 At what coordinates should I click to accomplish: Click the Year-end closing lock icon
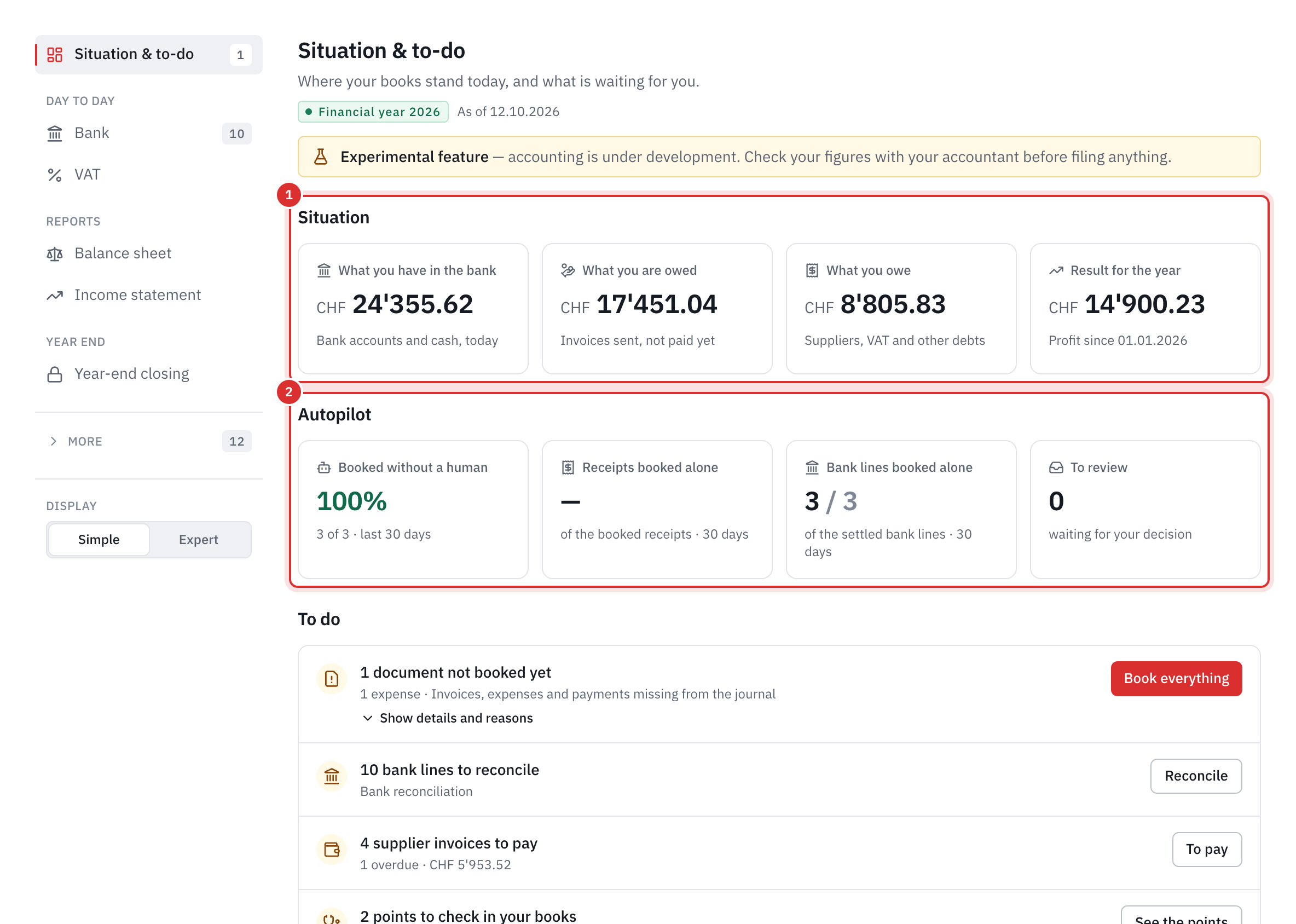[x=55, y=374]
